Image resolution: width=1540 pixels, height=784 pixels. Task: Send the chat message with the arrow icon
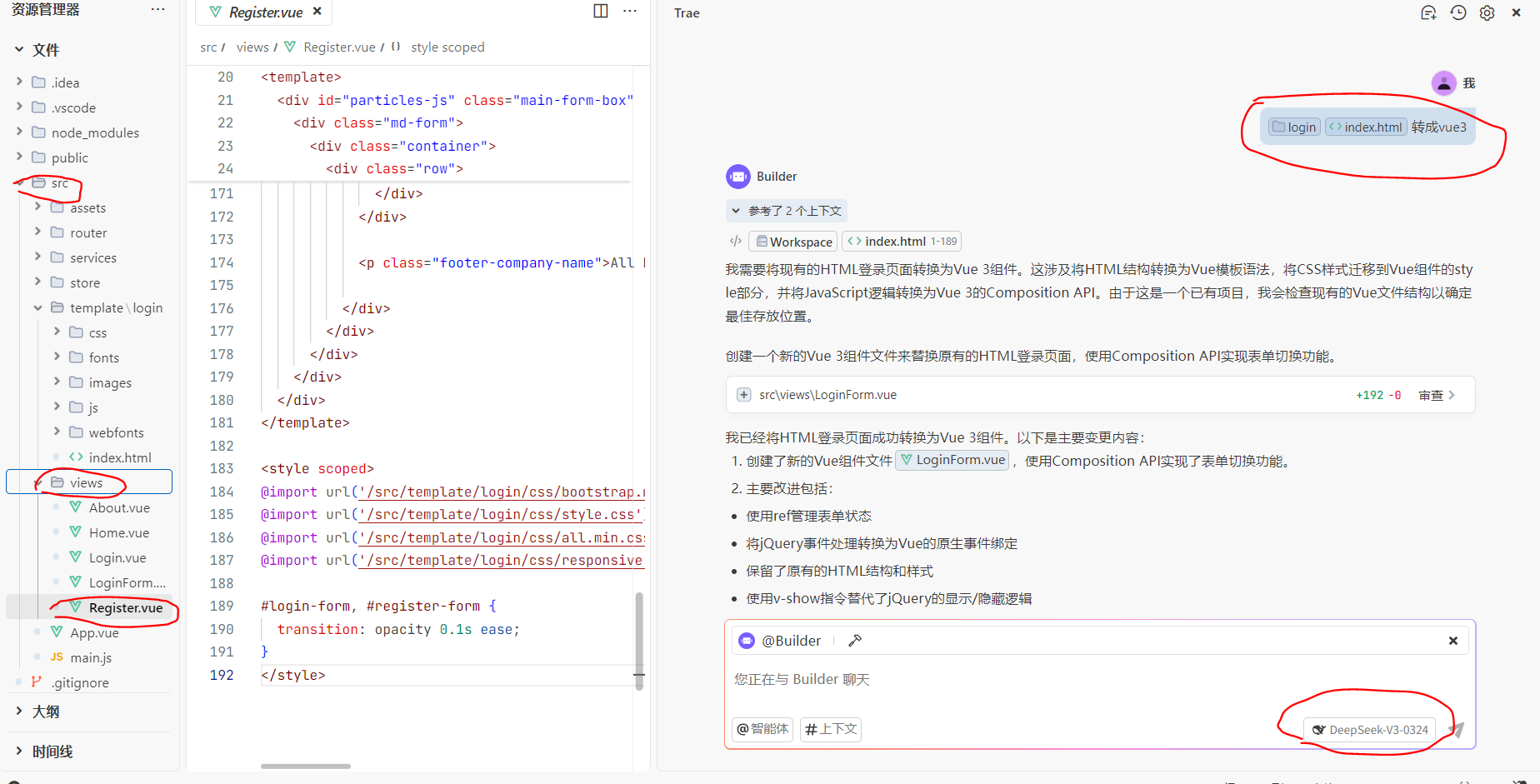tap(1456, 730)
